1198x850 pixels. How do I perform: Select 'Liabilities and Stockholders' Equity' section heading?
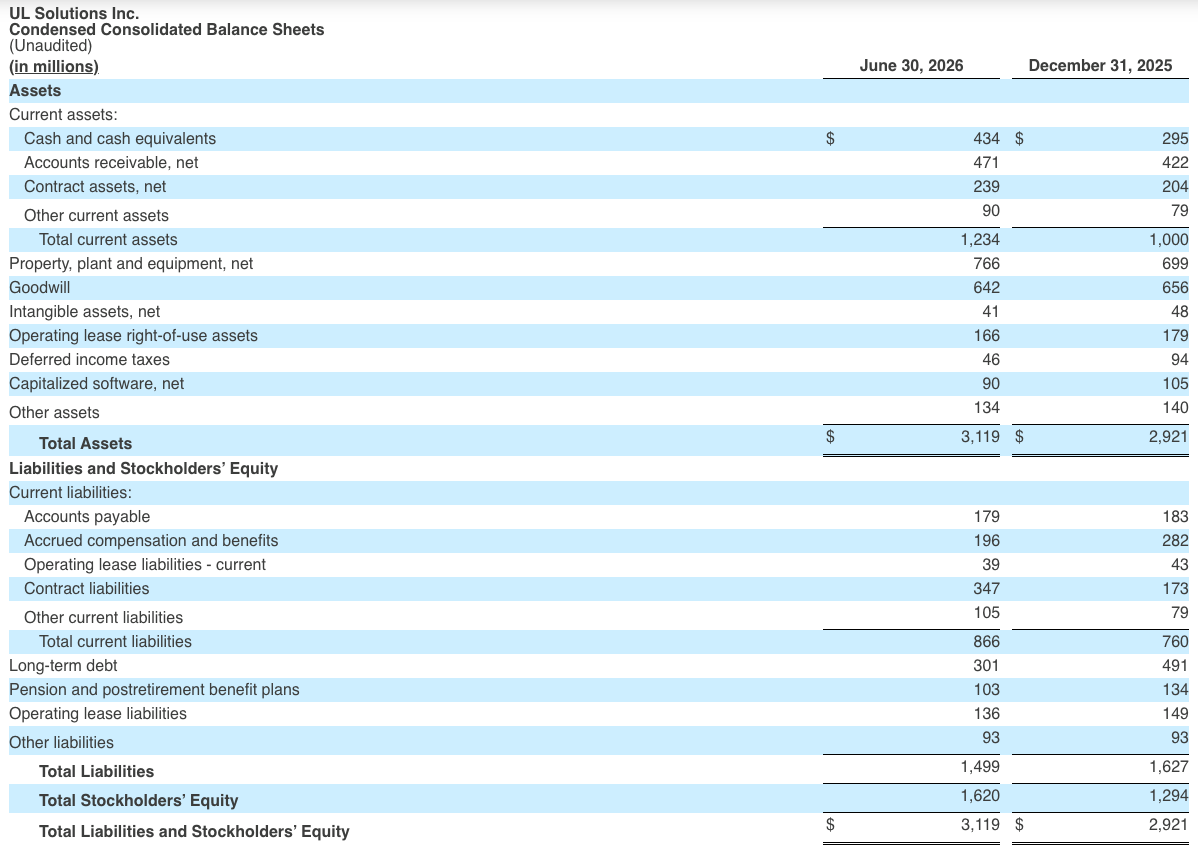pyautogui.click(x=144, y=469)
